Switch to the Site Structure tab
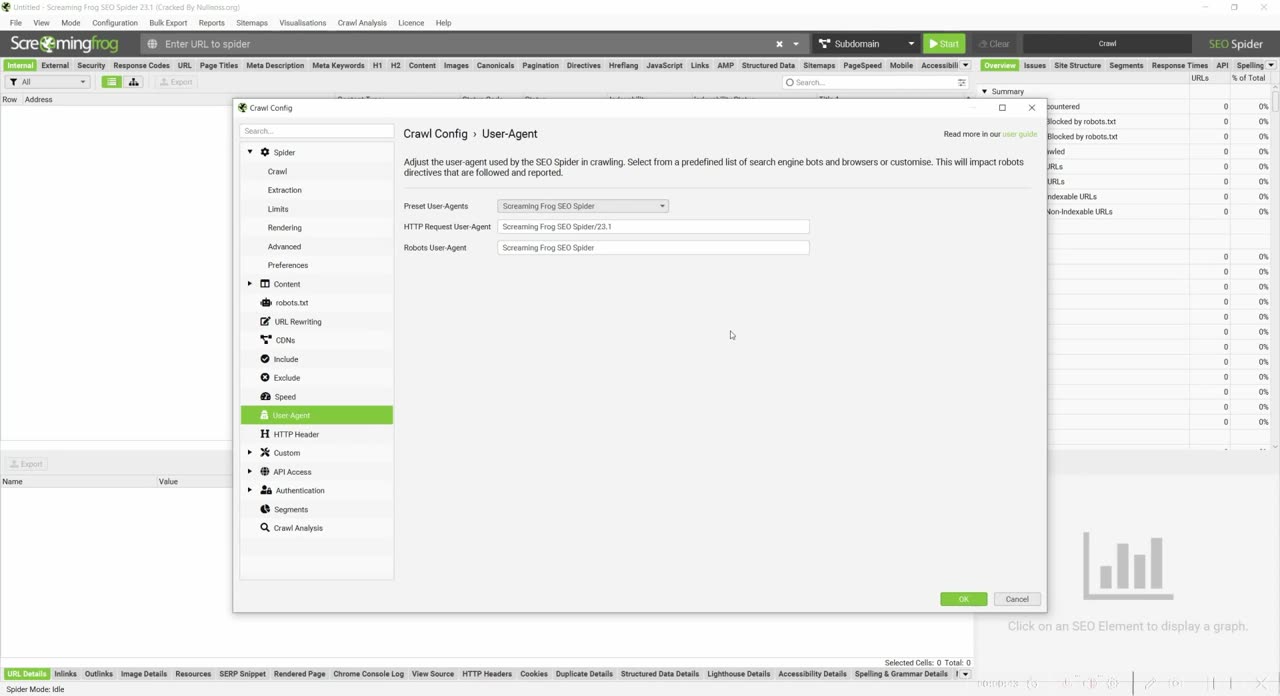This screenshot has height=696, width=1280. 1077,65
